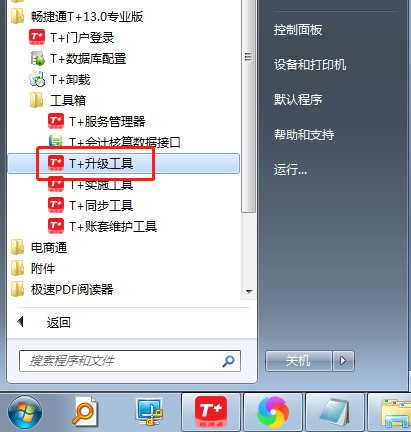Click the 关机 shutdown button
Image resolution: width=411 pixels, height=432 pixels.
click(299, 361)
